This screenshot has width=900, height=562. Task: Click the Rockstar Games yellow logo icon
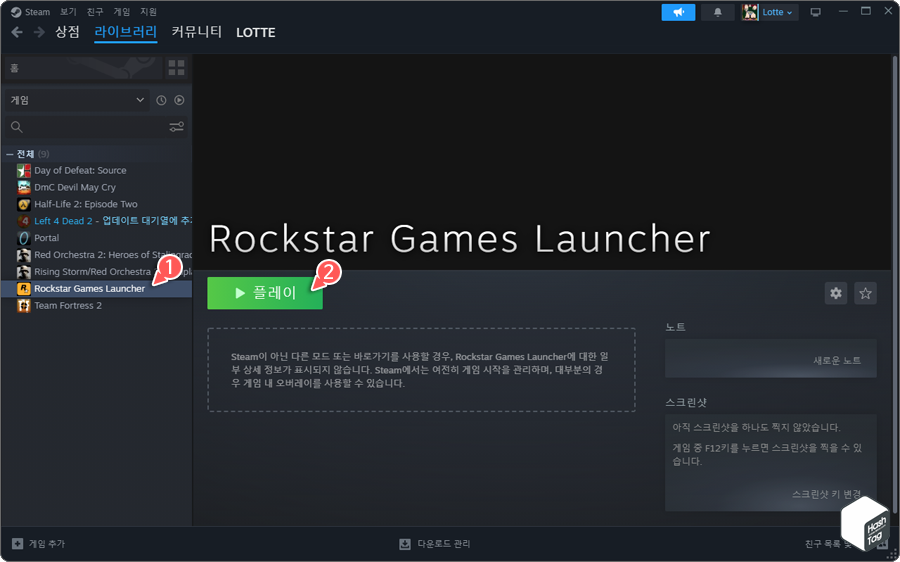click(x=24, y=288)
